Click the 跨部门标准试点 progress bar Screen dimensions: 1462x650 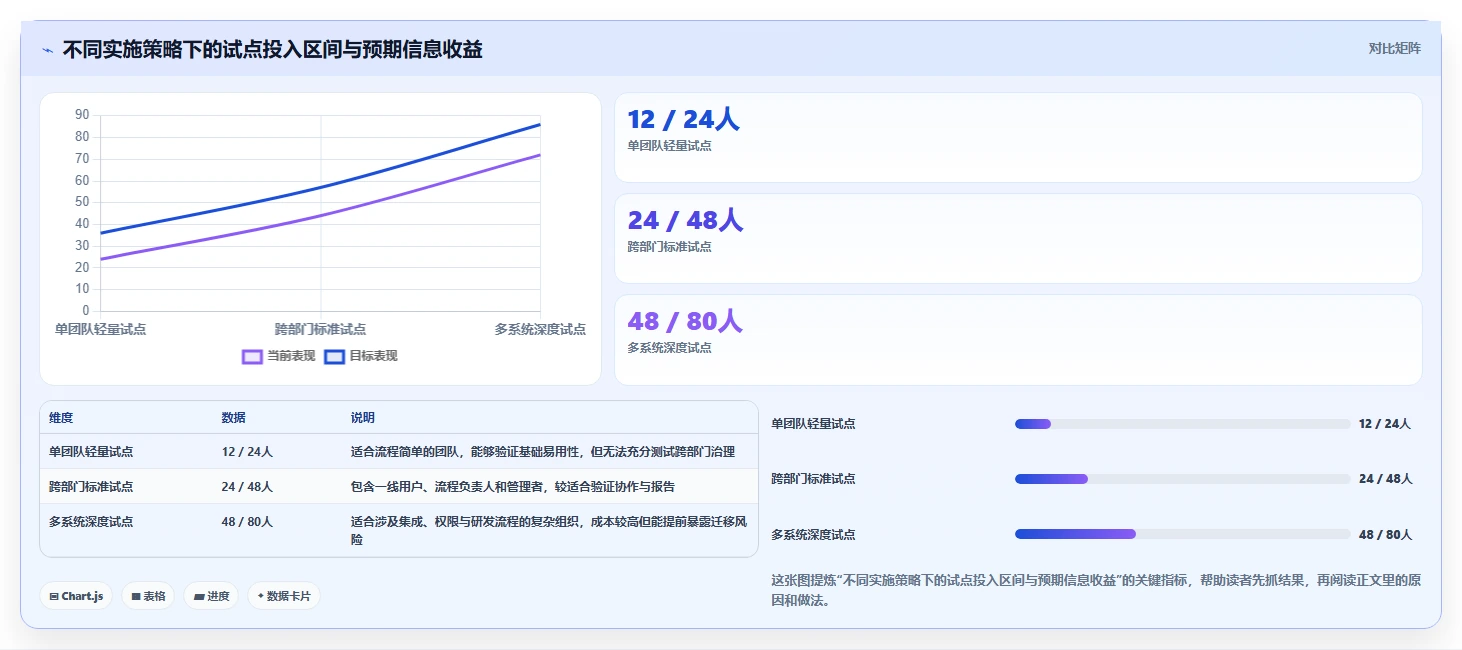pos(1182,479)
